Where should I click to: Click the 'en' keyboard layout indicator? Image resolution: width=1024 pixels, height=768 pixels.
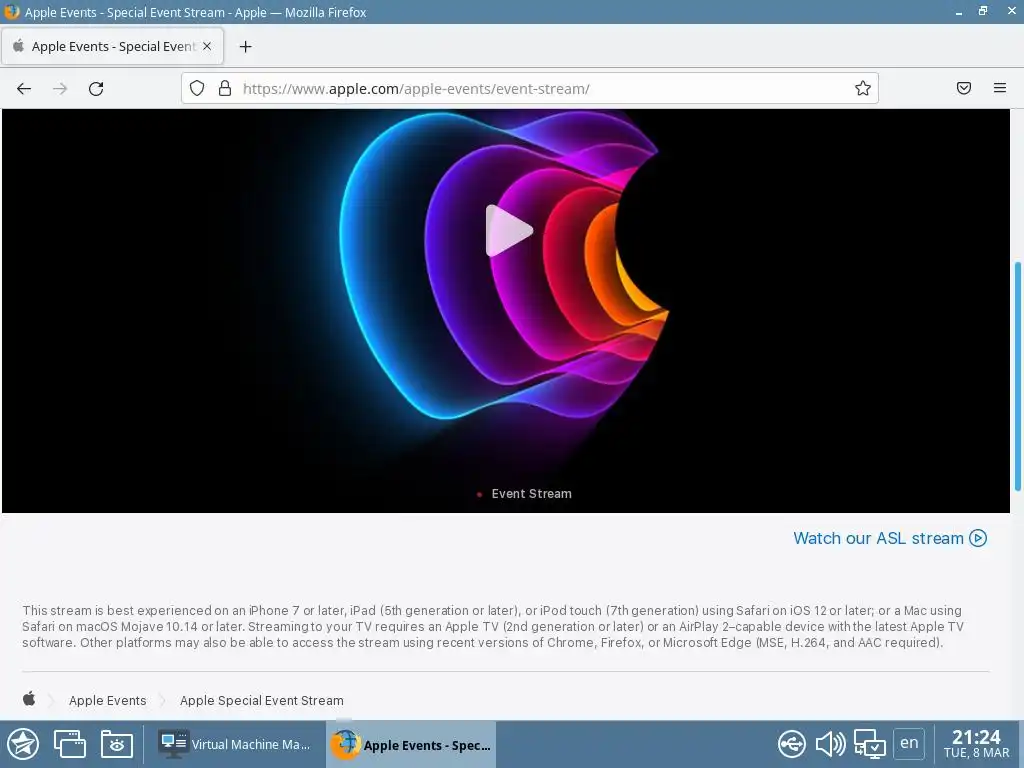pyautogui.click(x=909, y=743)
